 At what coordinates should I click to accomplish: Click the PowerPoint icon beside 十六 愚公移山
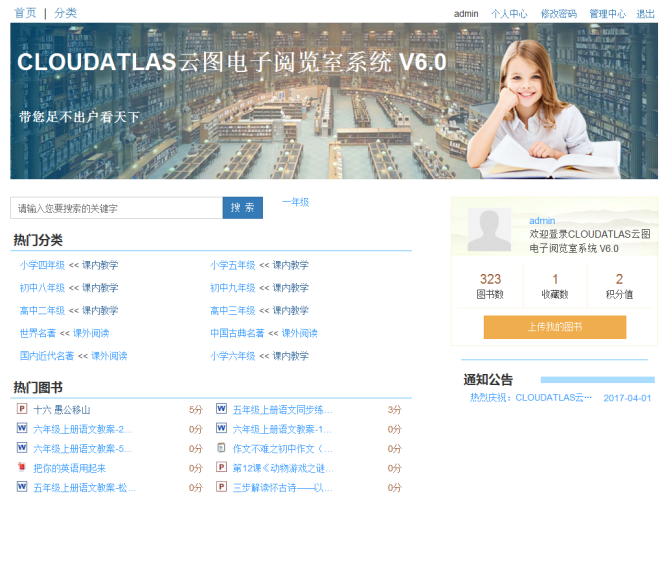point(22,409)
